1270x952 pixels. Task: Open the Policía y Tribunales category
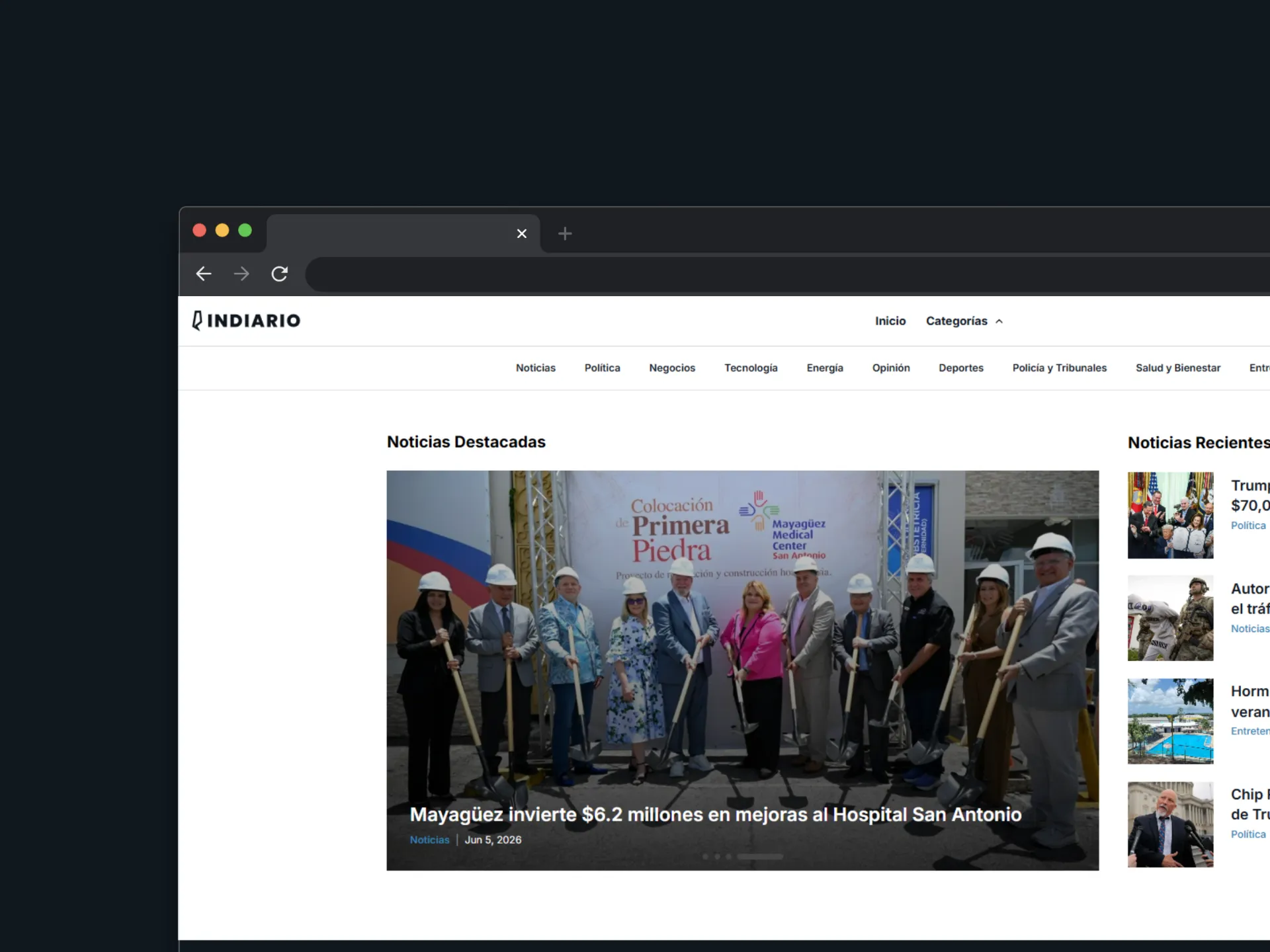tap(1059, 368)
